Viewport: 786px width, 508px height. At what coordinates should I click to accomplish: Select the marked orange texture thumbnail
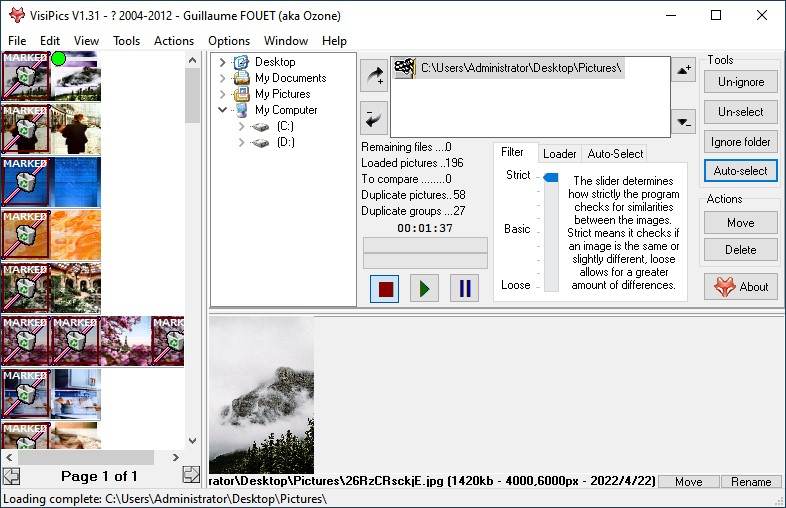[26, 233]
